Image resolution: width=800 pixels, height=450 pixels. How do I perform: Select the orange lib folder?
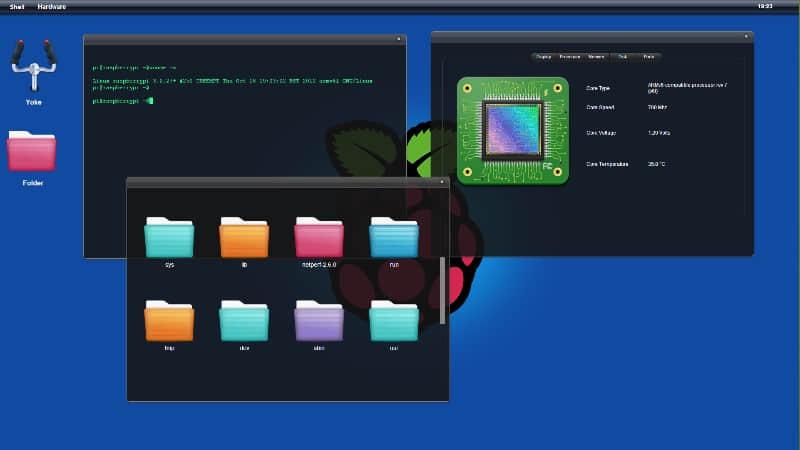click(244, 238)
